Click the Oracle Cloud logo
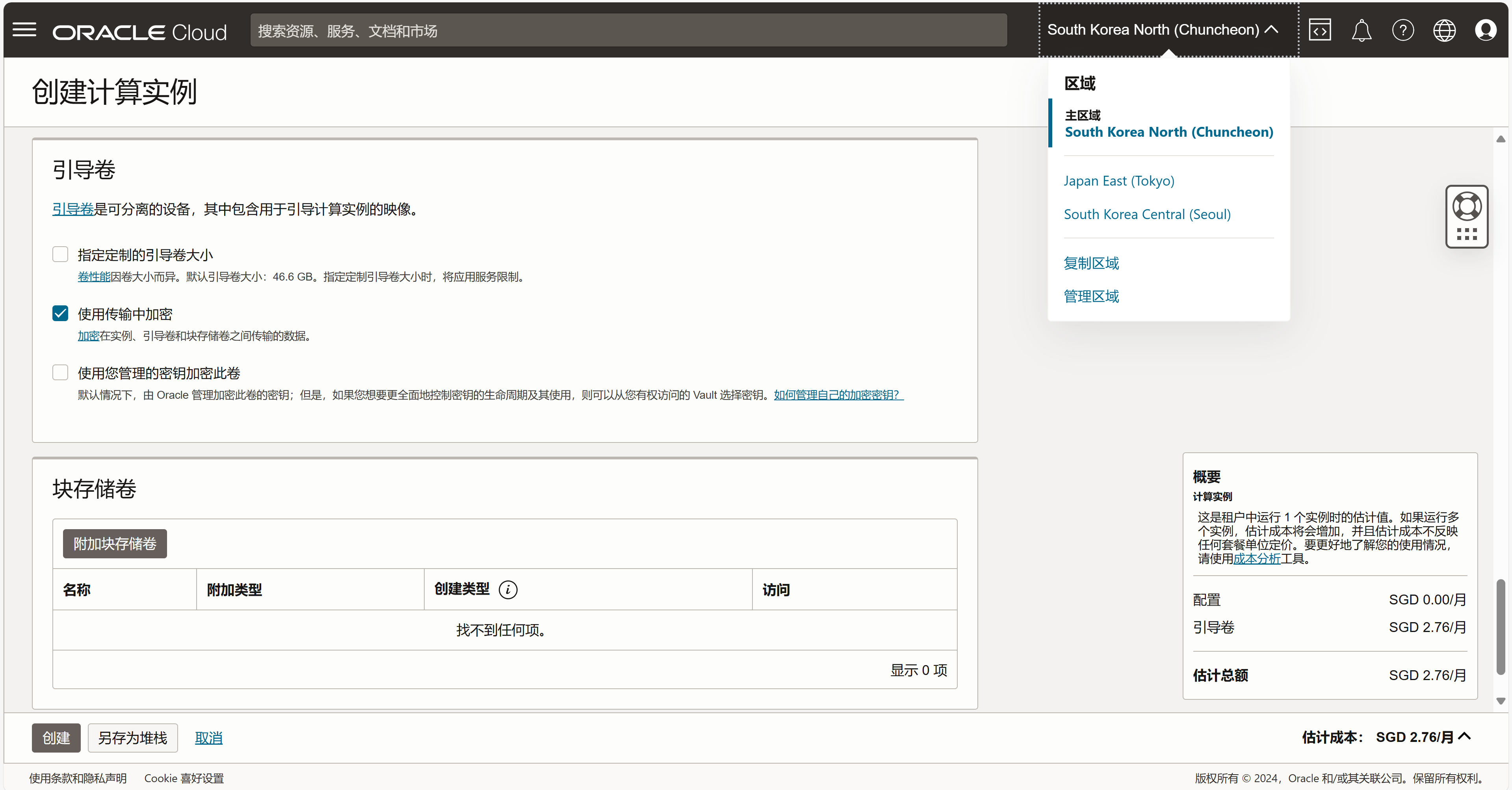Viewport: 1512px width, 790px height. click(140, 32)
